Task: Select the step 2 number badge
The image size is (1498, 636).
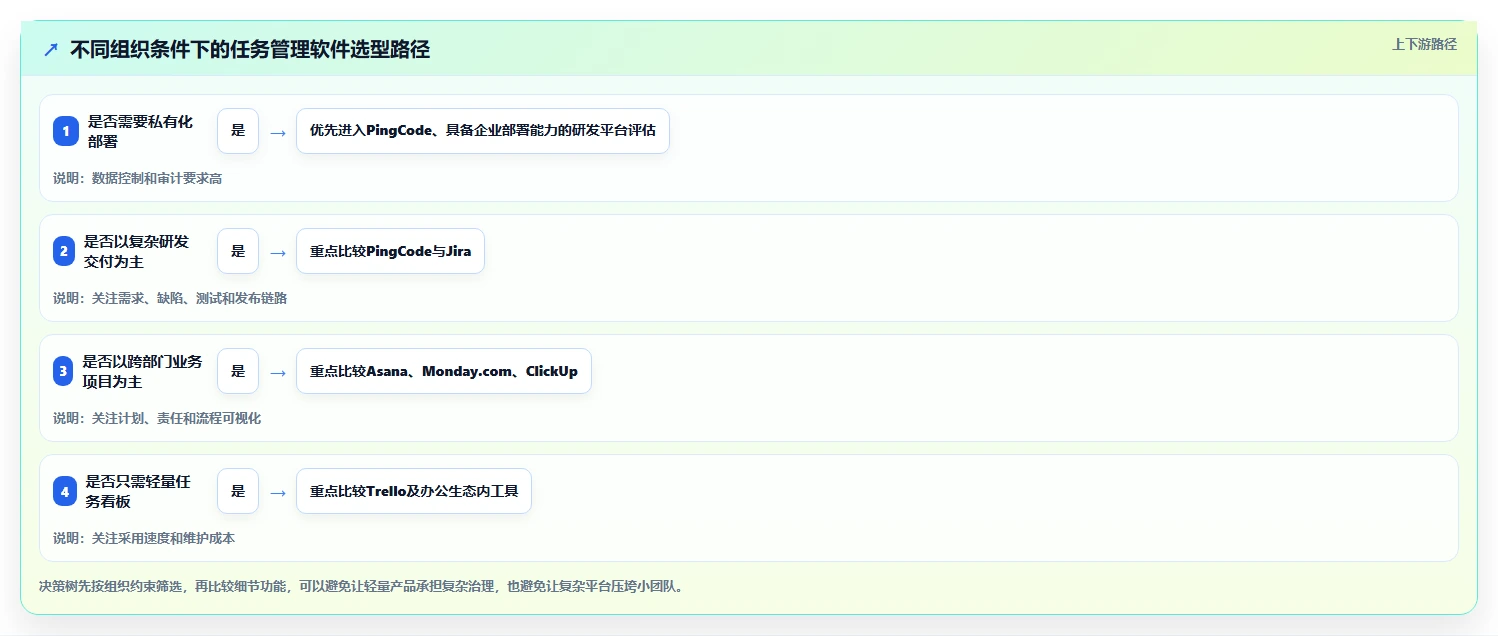Action: 65,251
